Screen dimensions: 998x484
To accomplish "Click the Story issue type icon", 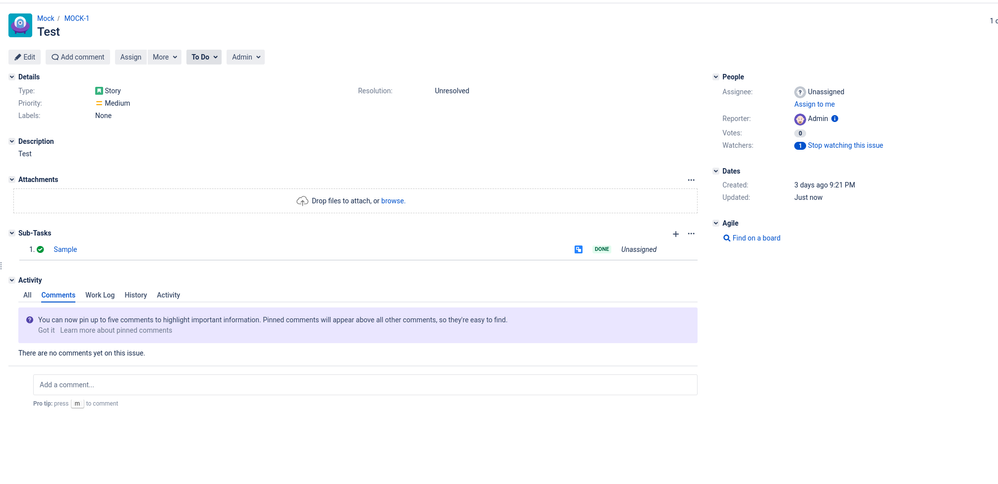I will 99,91.
